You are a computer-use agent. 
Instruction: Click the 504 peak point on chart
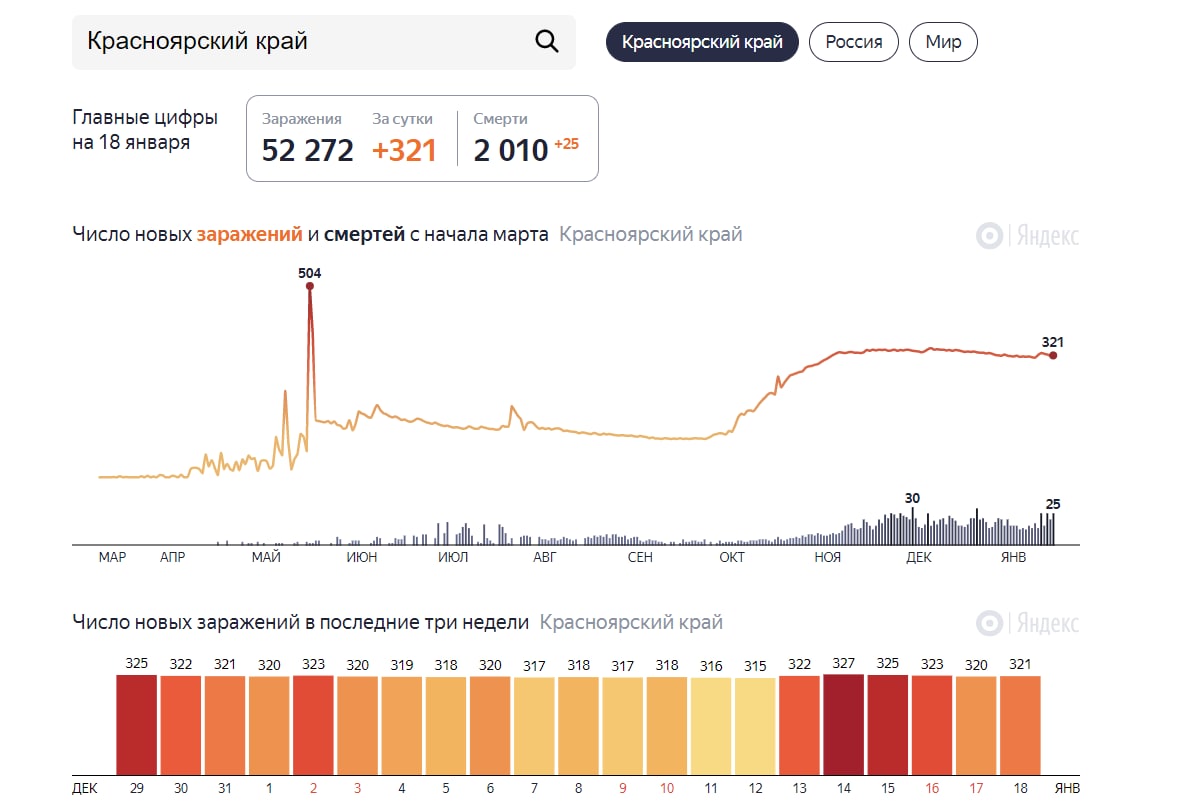(310, 286)
